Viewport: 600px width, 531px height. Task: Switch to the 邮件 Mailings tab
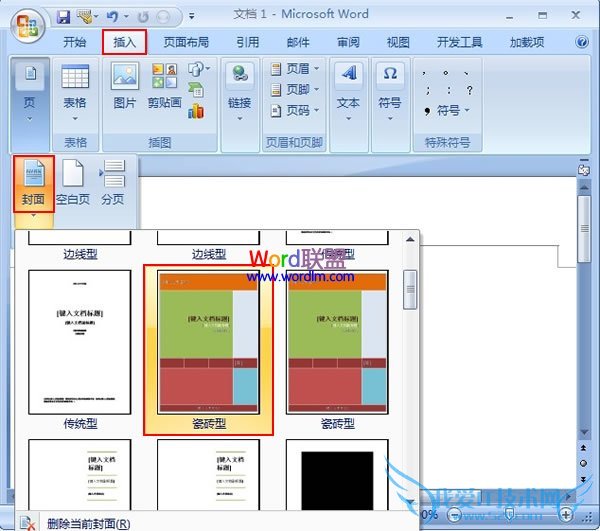(298, 42)
